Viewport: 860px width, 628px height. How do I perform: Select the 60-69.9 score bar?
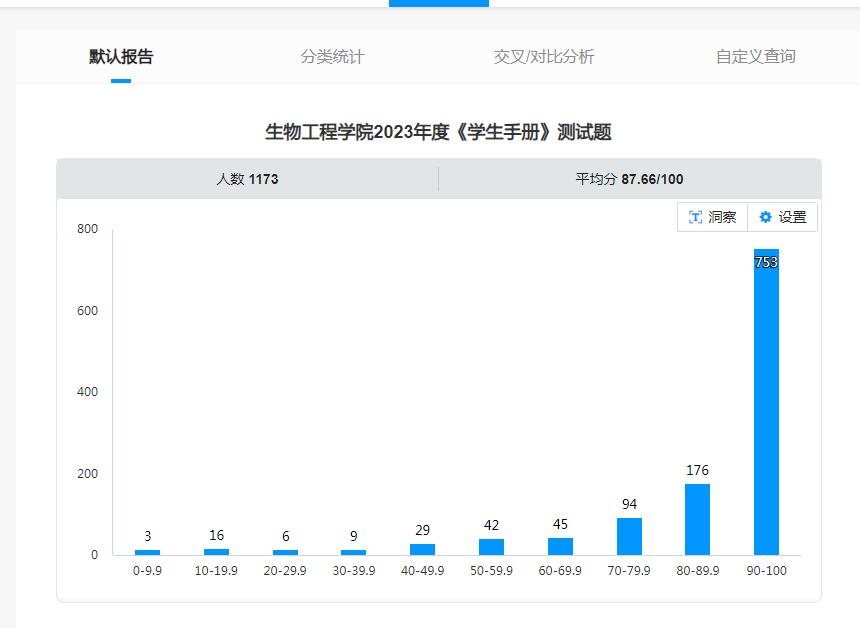[560, 546]
